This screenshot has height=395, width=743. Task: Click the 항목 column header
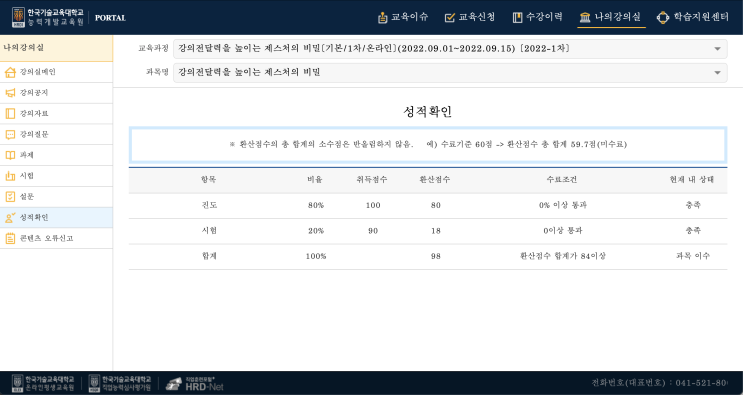pos(208,180)
